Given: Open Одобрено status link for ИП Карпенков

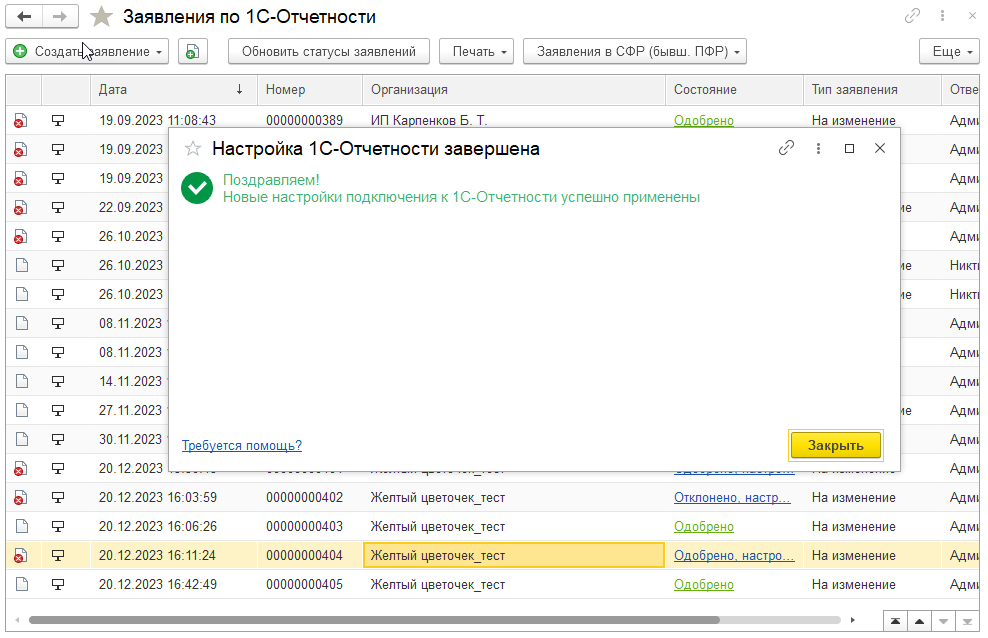Looking at the screenshot, I should click(704, 120).
